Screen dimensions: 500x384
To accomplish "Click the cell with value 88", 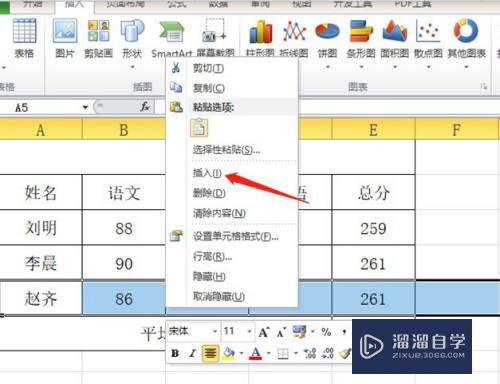I will (x=124, y=228).
